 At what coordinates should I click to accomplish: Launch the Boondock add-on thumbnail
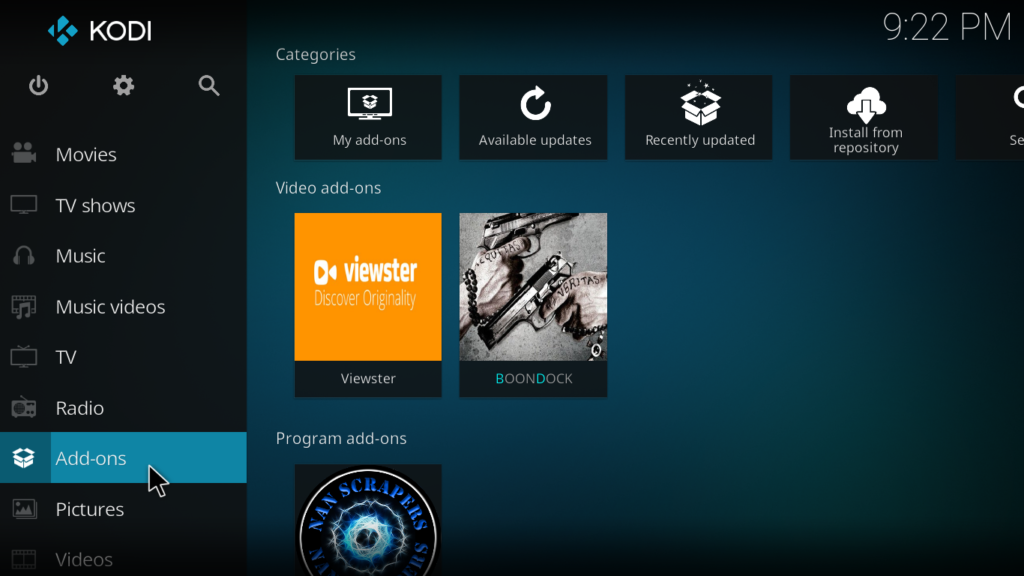tap(534, 287)
